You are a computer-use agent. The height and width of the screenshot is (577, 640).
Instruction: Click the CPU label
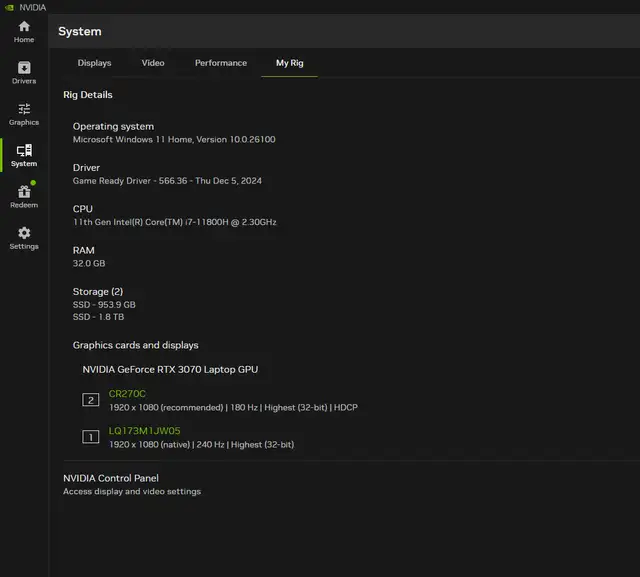click(82, 209)
